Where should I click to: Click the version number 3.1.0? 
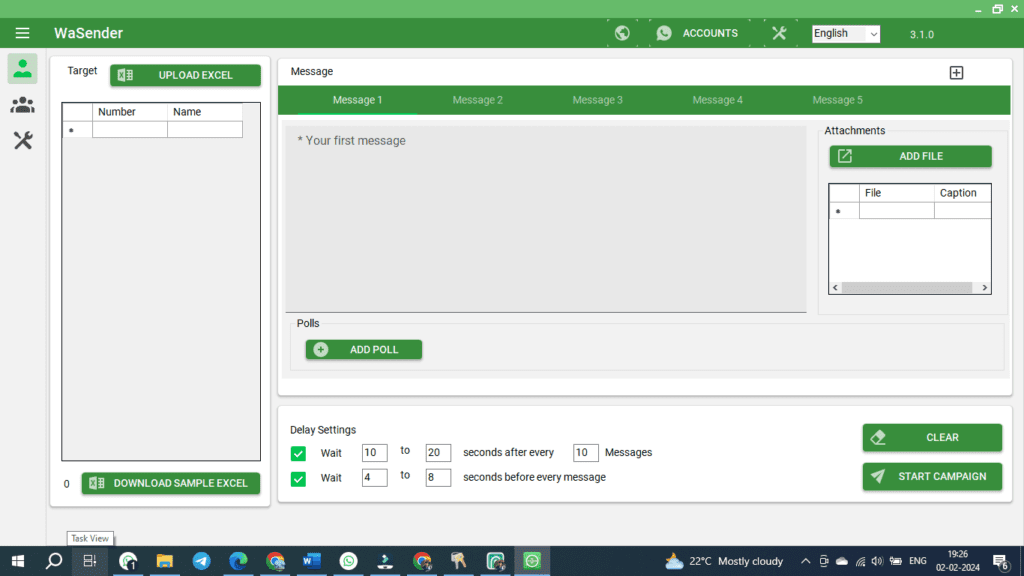921,35
